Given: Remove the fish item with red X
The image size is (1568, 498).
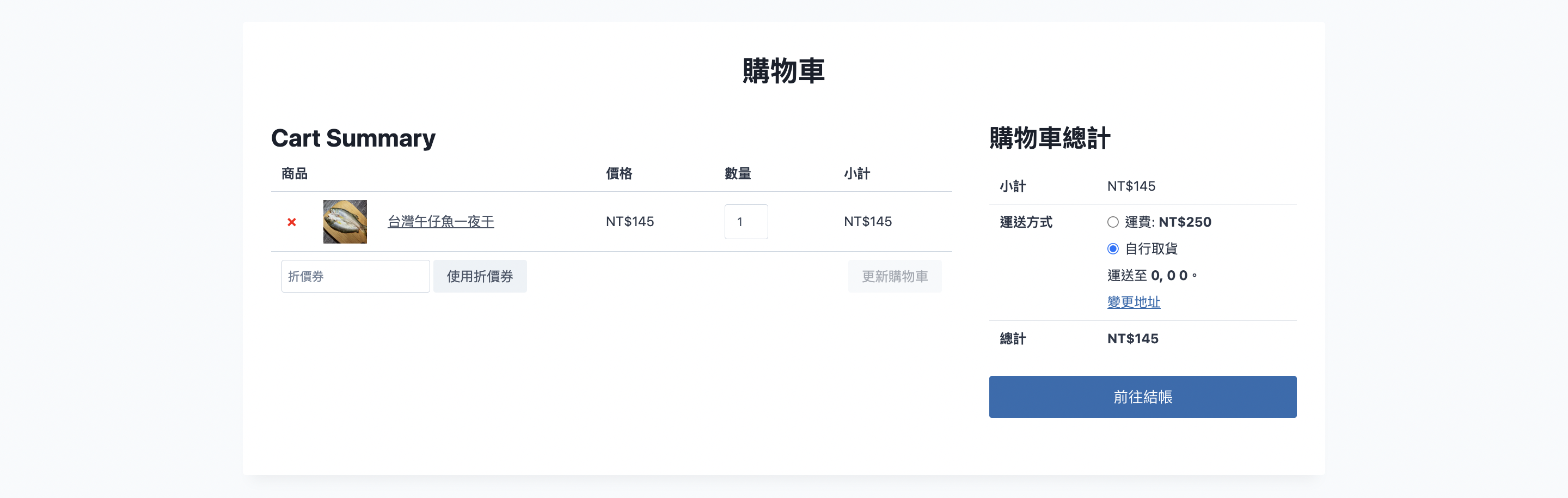Looking at the screenshot, I should pos(292,222).
